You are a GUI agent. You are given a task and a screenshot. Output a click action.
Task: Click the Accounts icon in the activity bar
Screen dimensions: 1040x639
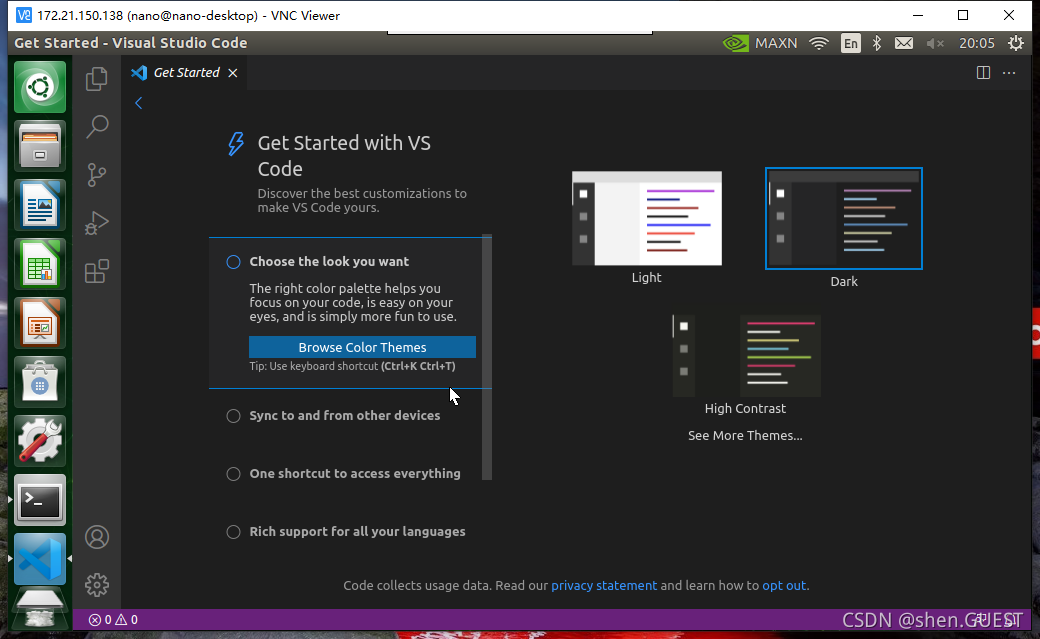click(x=96, y=537)
